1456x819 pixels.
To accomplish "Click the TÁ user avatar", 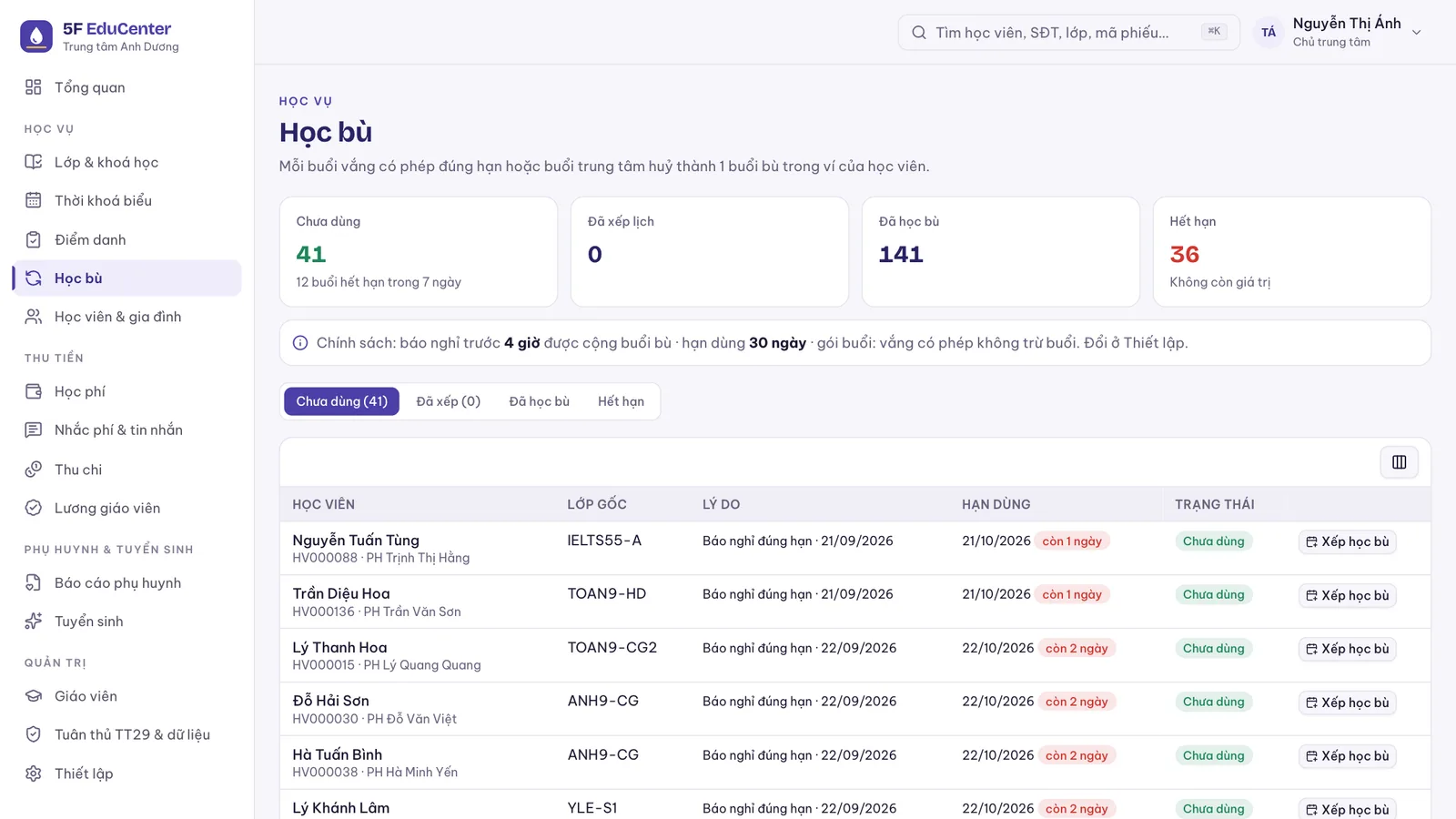I will pos(1269,33).
